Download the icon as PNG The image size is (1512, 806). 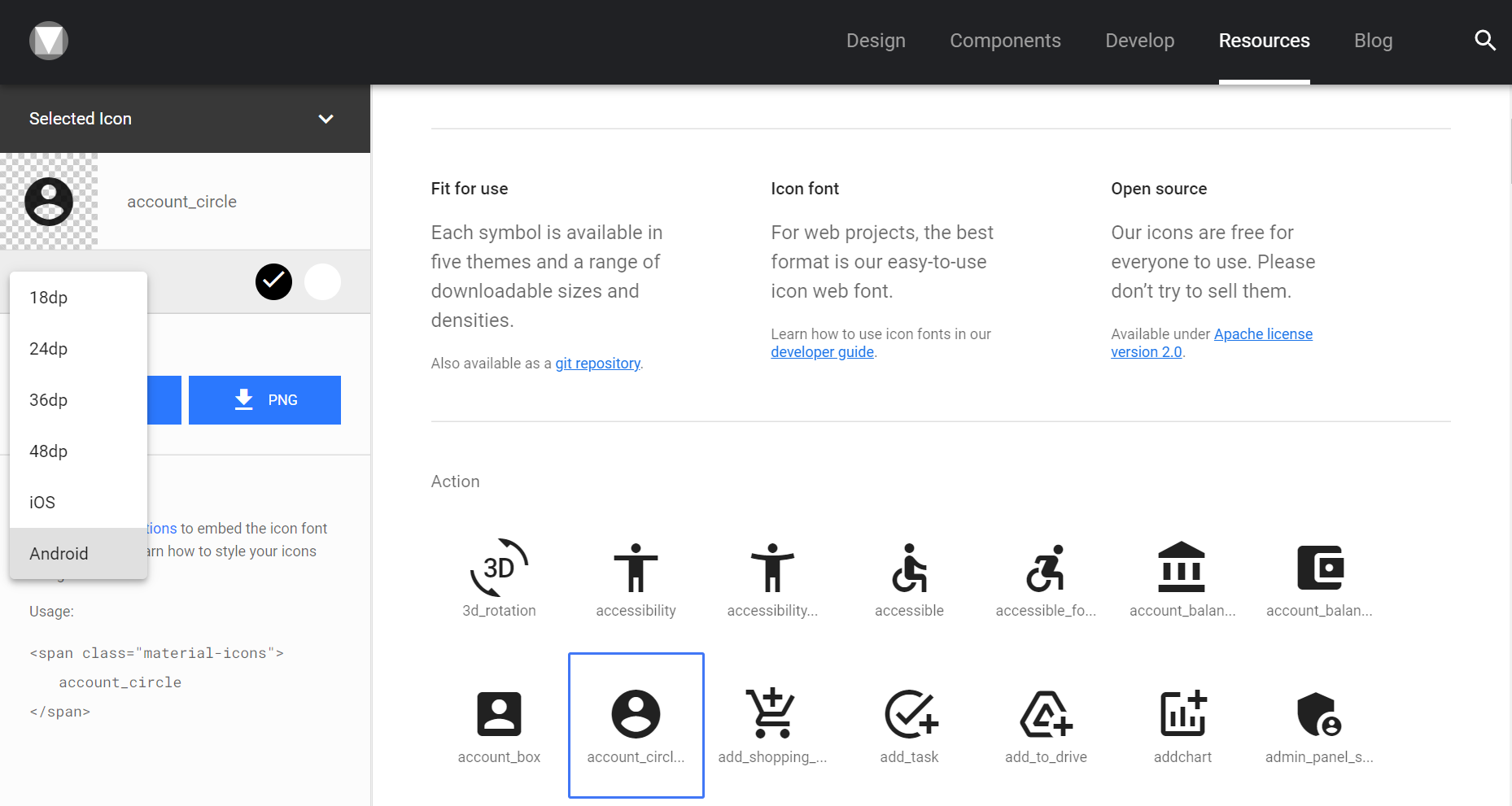coord(264,400)
